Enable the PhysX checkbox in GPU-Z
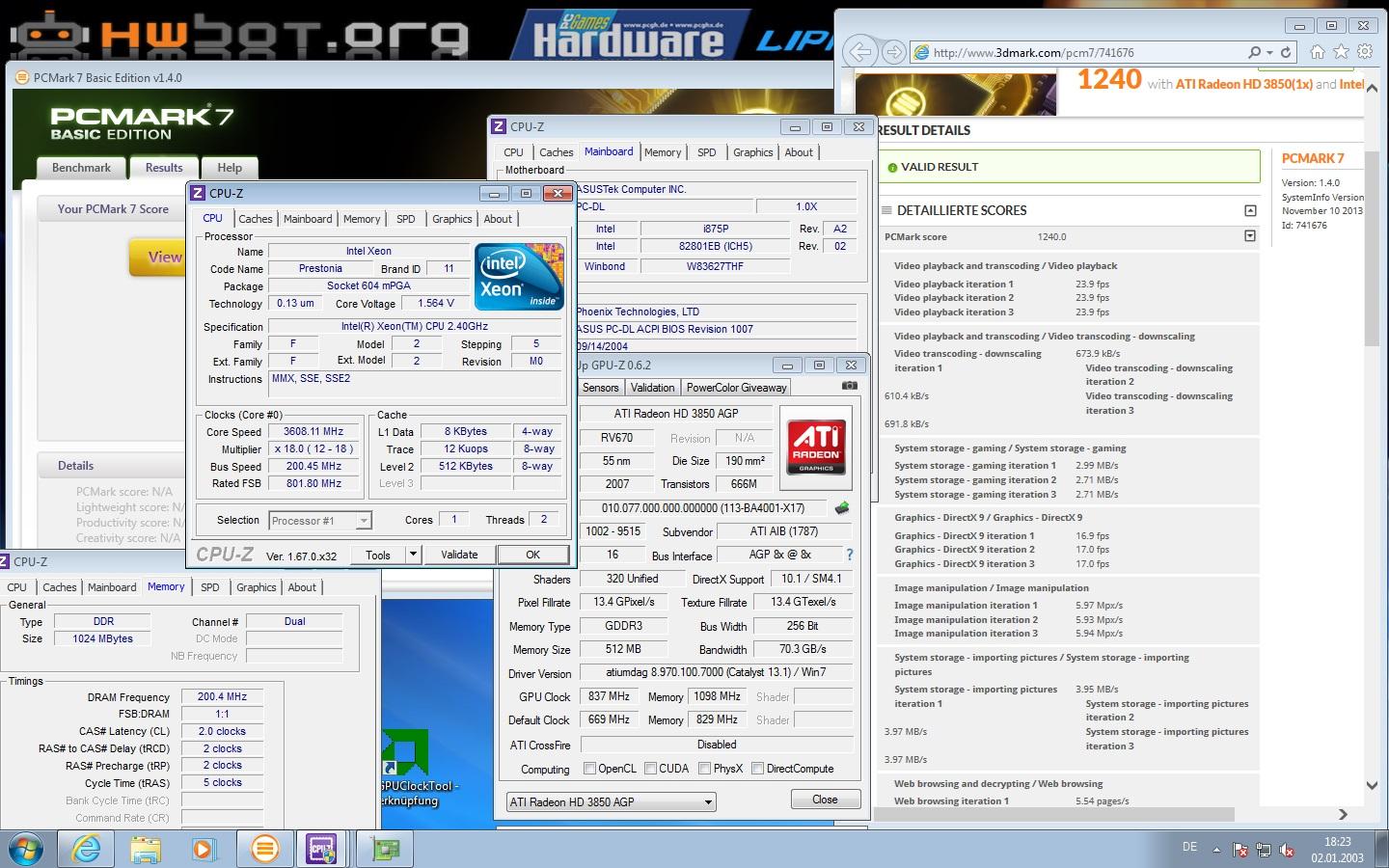The image size is (1389, 868). [705, 769]
